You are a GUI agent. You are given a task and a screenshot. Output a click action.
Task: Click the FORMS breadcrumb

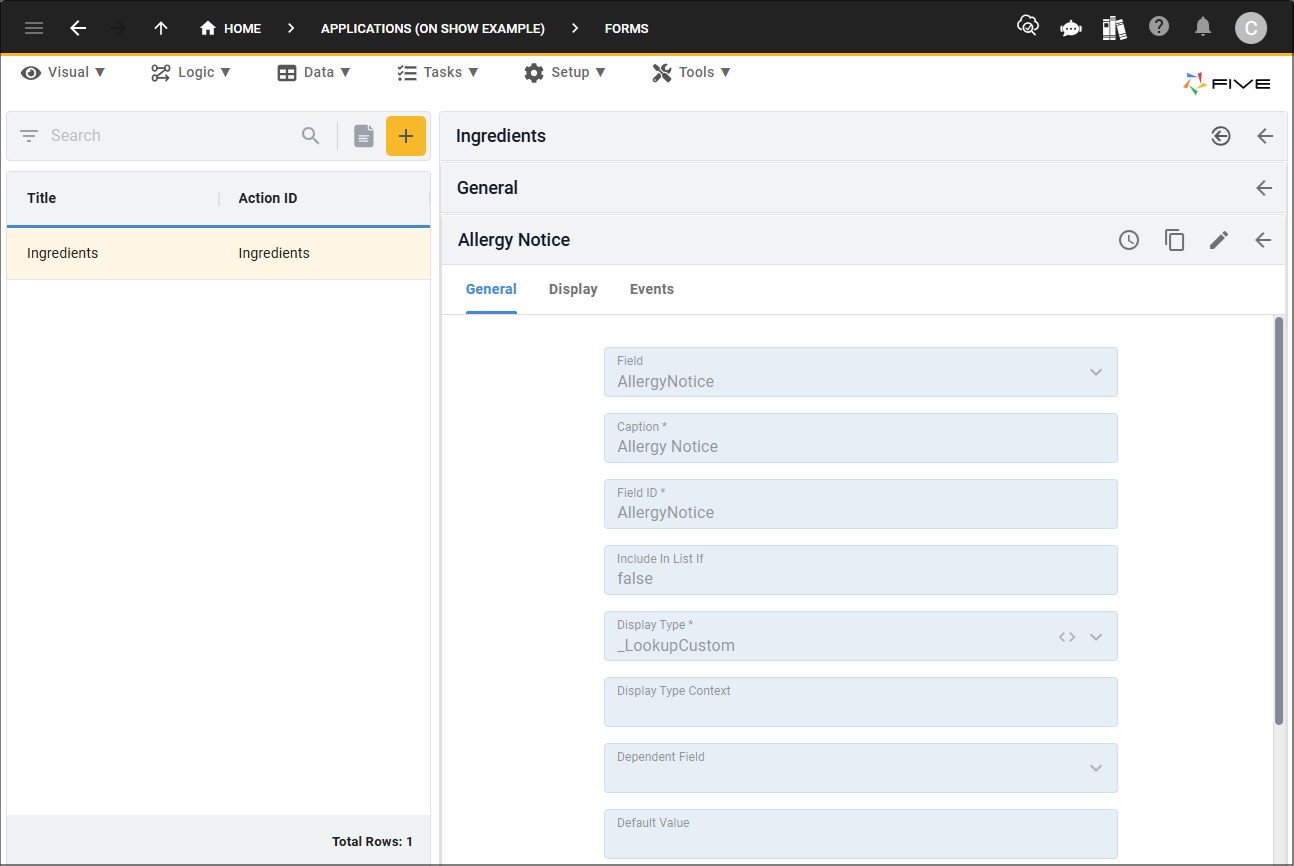point(627,28)
